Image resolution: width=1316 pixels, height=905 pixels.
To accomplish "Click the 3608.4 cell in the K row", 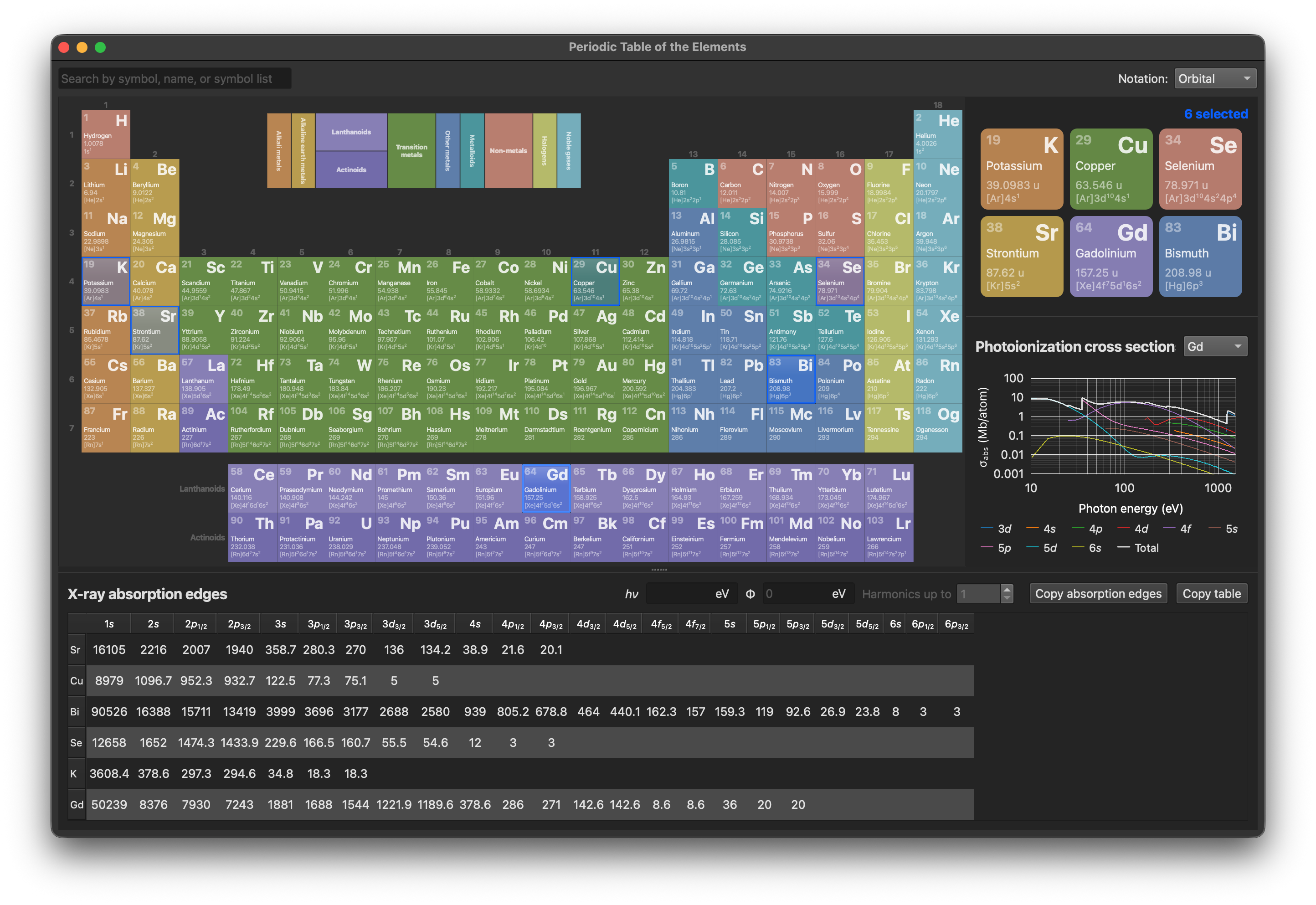I will pyautogui.click(x=109, y=773).
